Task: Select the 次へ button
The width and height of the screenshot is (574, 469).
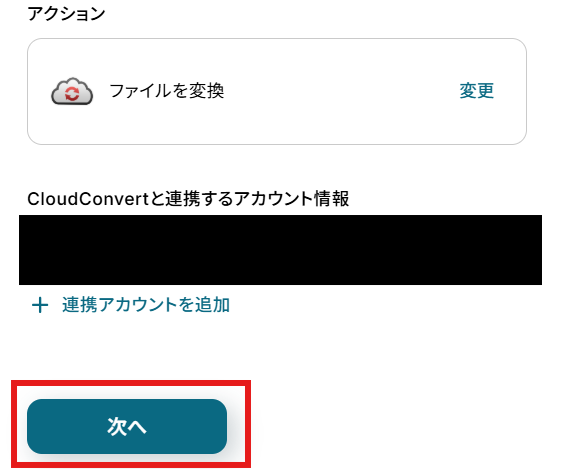Action: 127,427
